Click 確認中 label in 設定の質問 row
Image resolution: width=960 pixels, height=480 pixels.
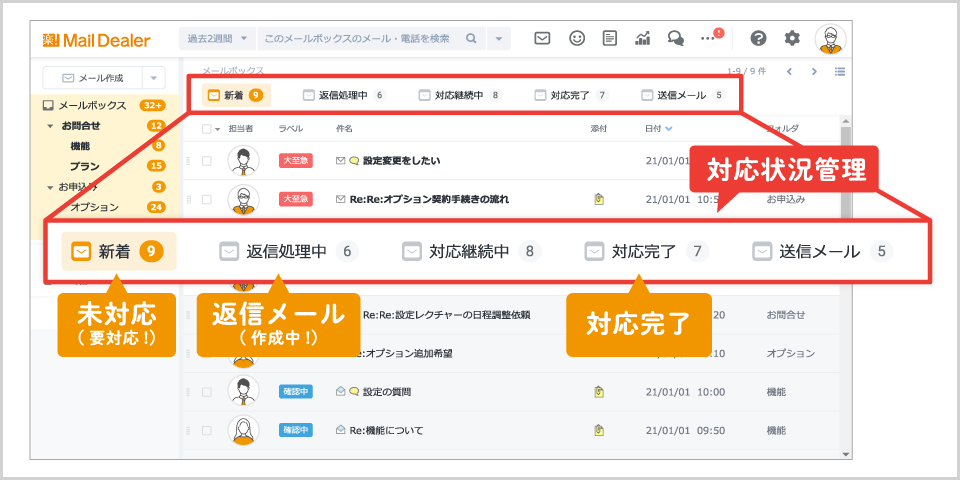coord(296,392)
